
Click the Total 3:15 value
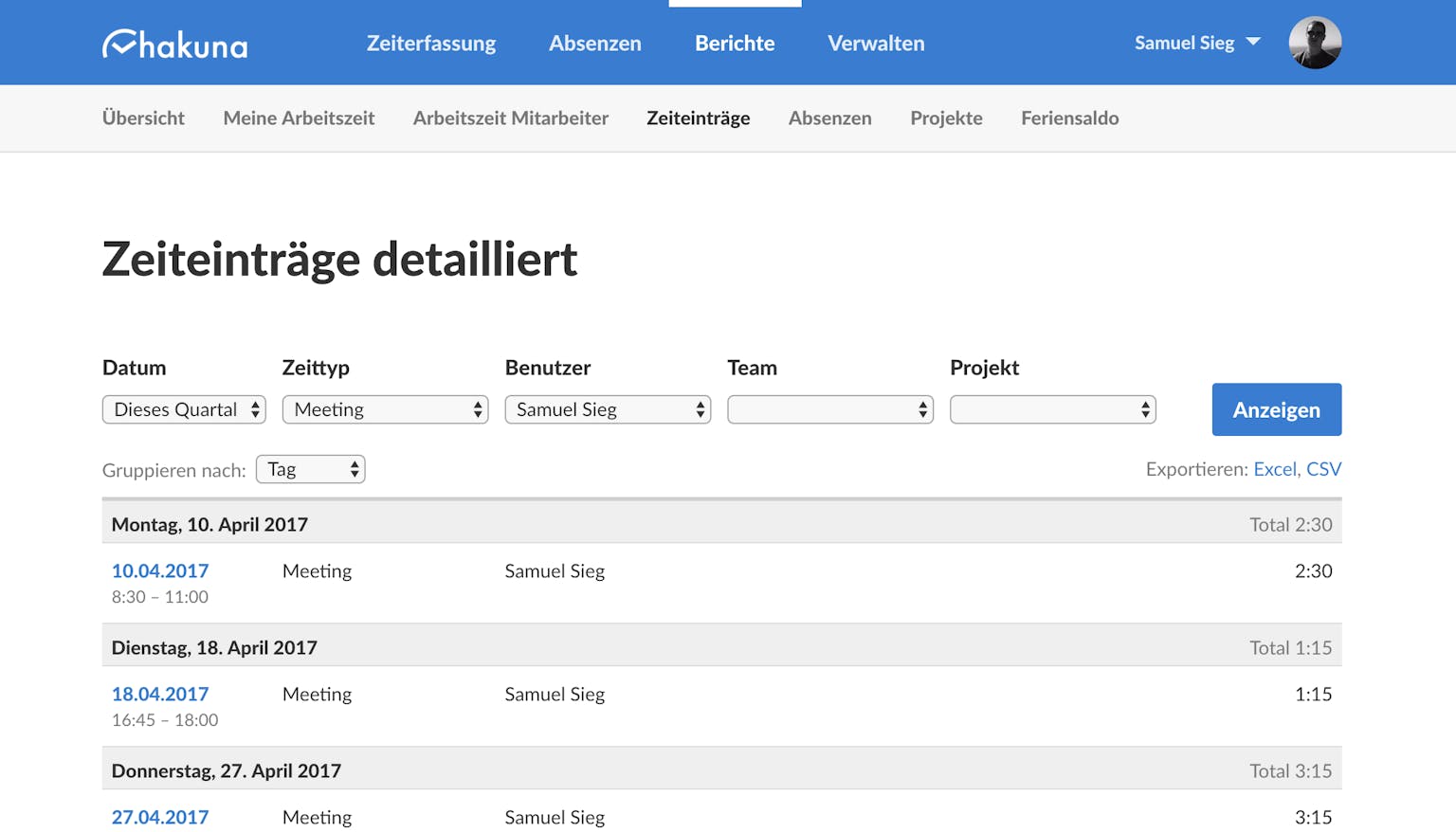point(1291,770)
